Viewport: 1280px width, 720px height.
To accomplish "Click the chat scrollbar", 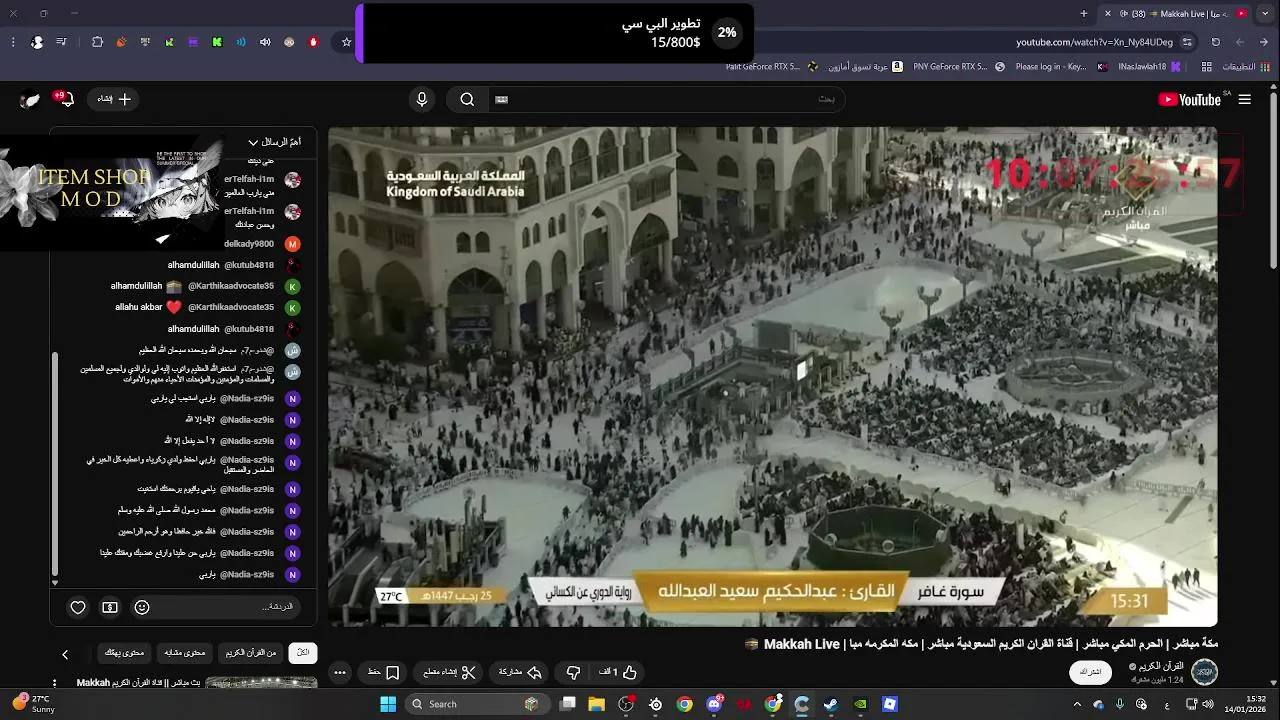I will coord(54,465).
